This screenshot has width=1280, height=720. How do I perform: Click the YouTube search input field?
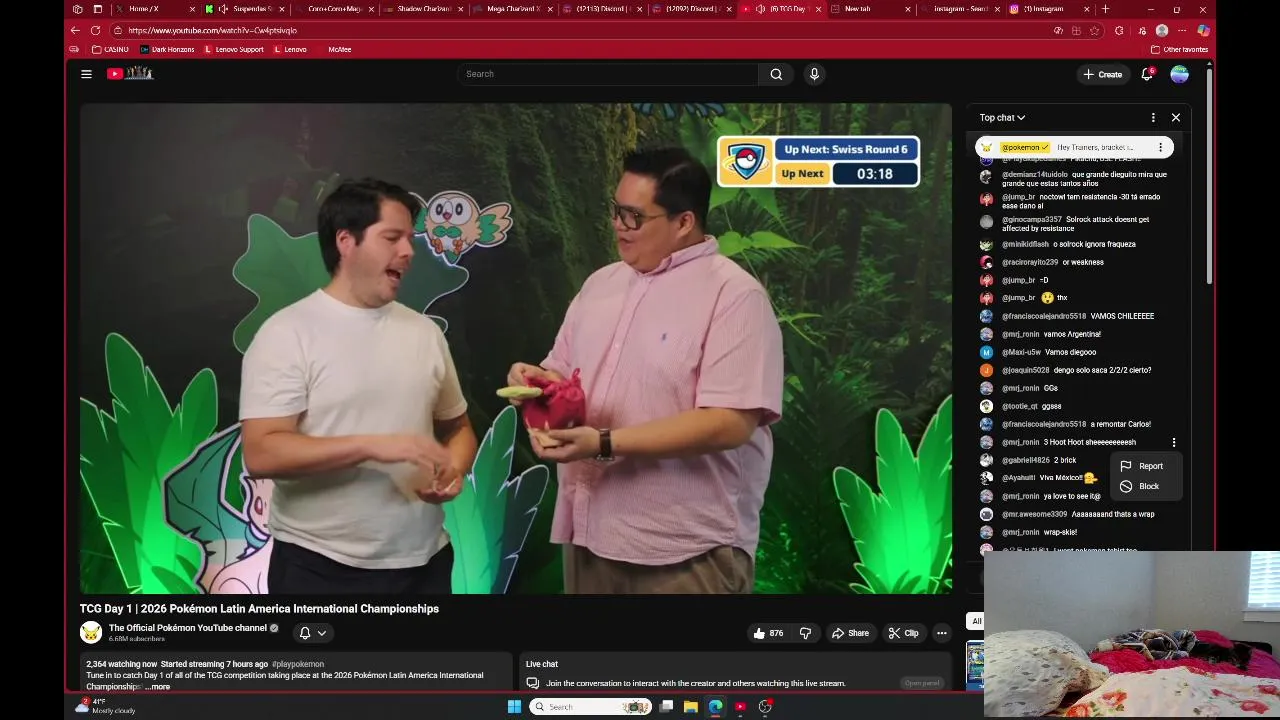tap(608, 74)
